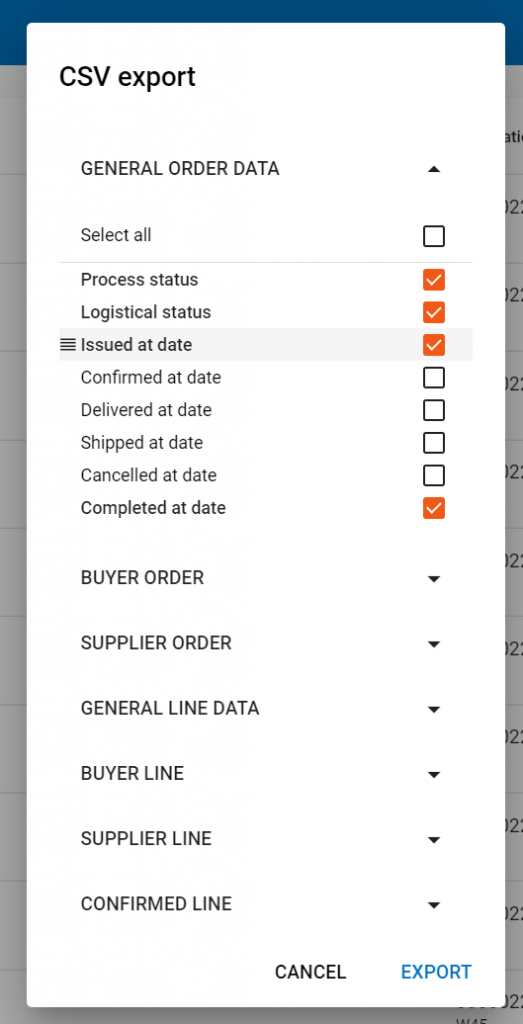Expand the Buyer Line section arrow
The height and width of the screenshot is (1024, 523).
(434, 775)
